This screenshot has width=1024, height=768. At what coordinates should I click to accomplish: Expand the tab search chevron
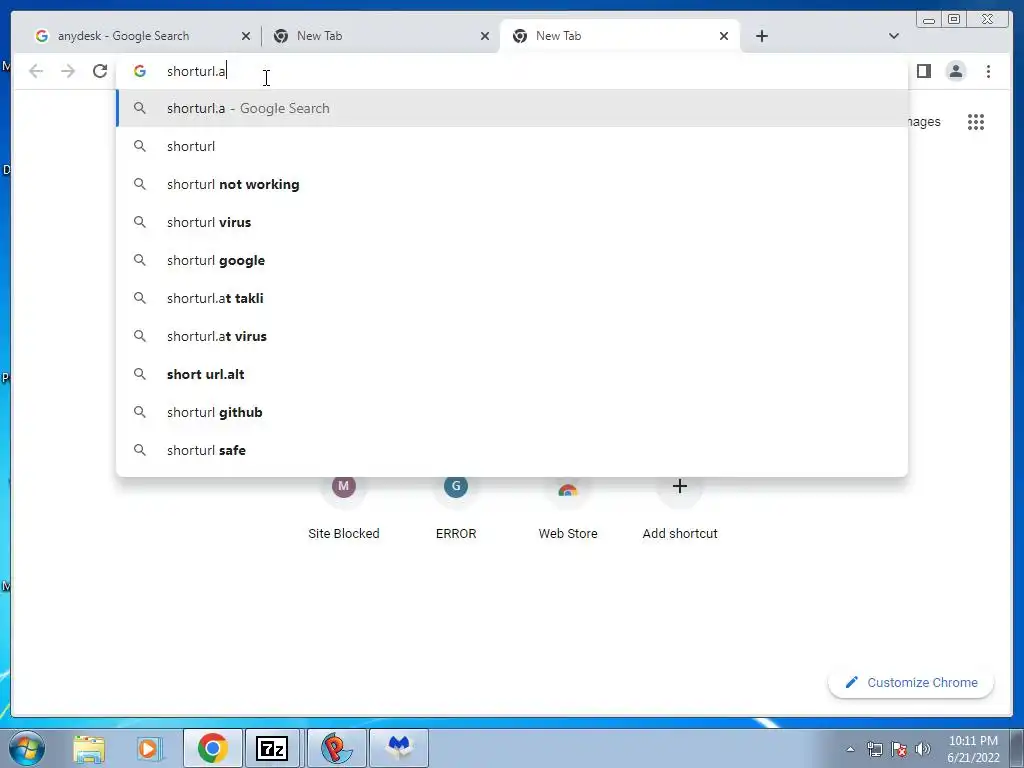click(x=894, y=36)
